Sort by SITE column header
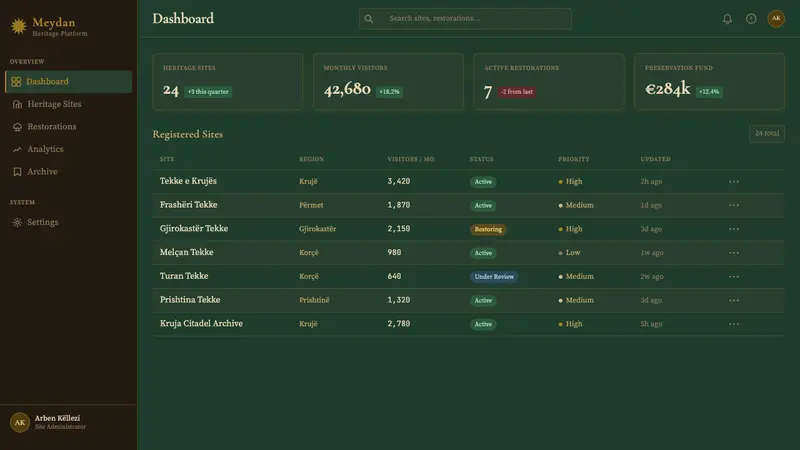The height and width of the screenshot is (450, 800). pos(167,159)
